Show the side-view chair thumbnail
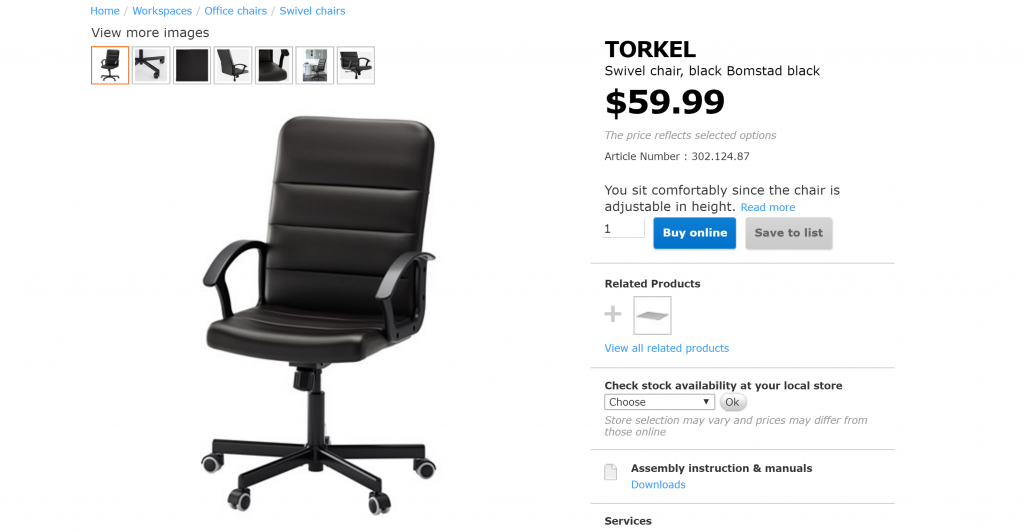 [233, 65]
